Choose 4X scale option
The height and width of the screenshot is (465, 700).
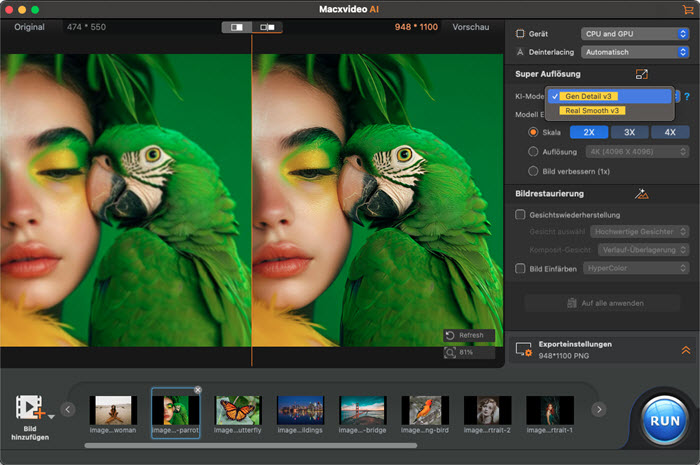pos(670,132)
